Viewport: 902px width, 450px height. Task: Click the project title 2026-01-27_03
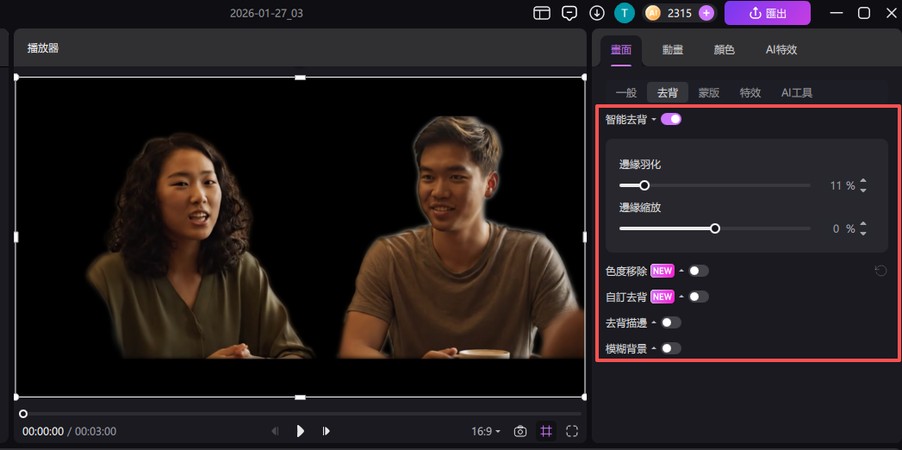click(266, 14)
